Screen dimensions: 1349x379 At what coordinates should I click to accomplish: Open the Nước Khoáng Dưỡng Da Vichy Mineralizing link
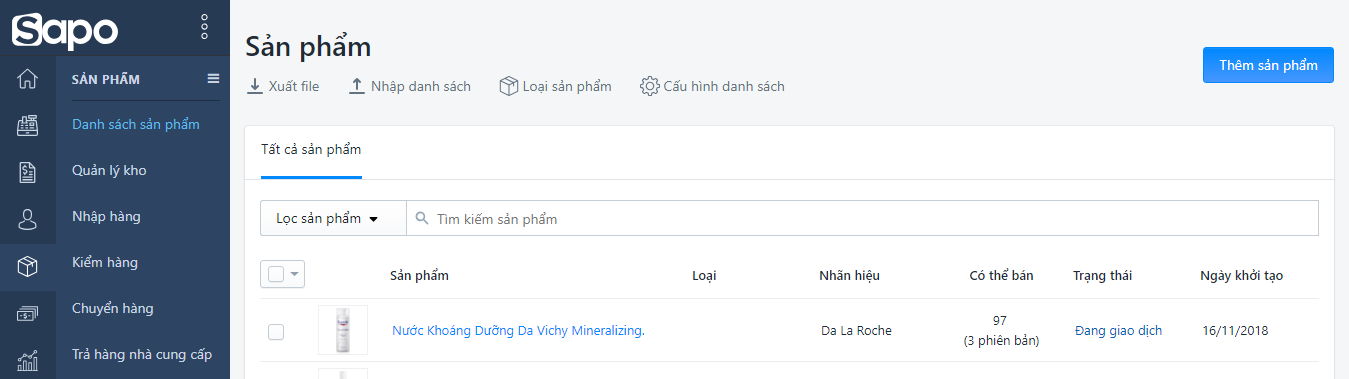tap(518, 331)
